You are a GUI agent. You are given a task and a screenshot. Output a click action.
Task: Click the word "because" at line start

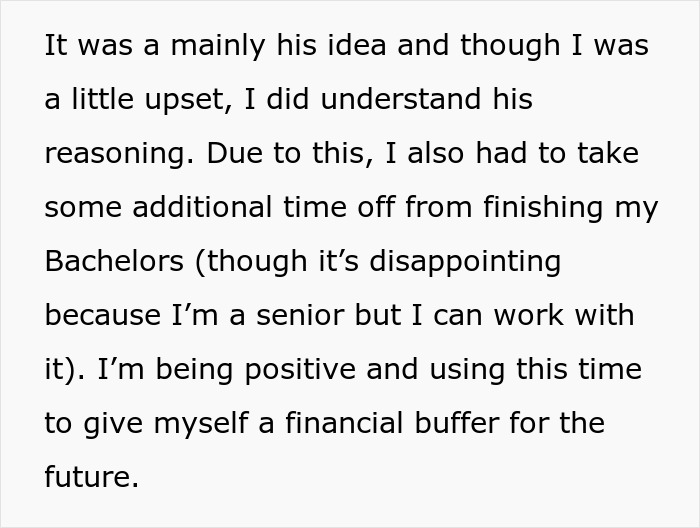coord(103,315)
